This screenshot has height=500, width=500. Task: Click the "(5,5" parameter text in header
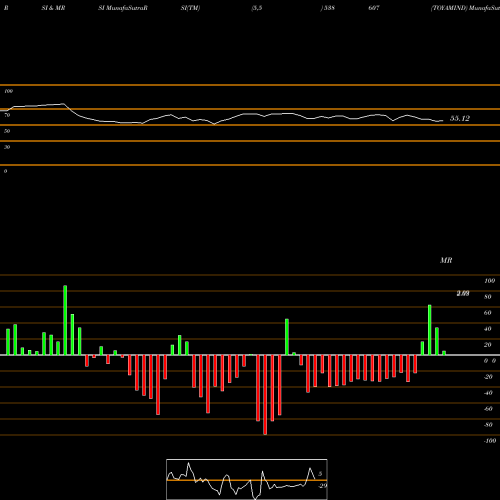pos(257,8)
